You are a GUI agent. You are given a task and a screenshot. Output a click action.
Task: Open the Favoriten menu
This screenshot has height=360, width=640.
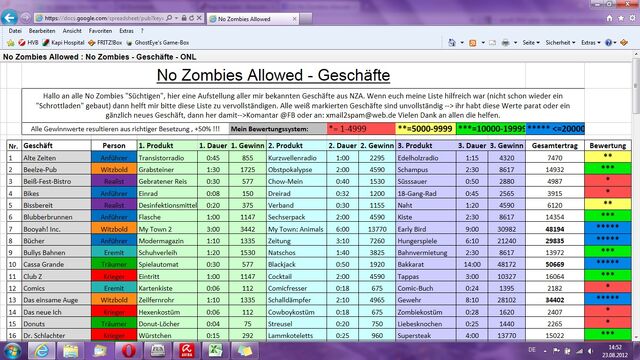click(x=100, y=31)
